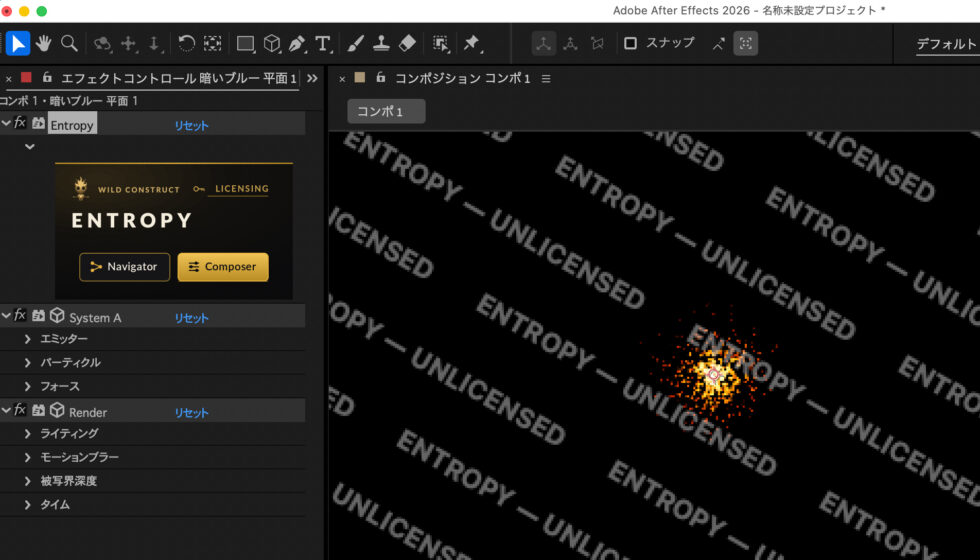Click the コンポ 1 breadcrumb button
This screenshot has height=560, width=980.
(x=386, y=111)
